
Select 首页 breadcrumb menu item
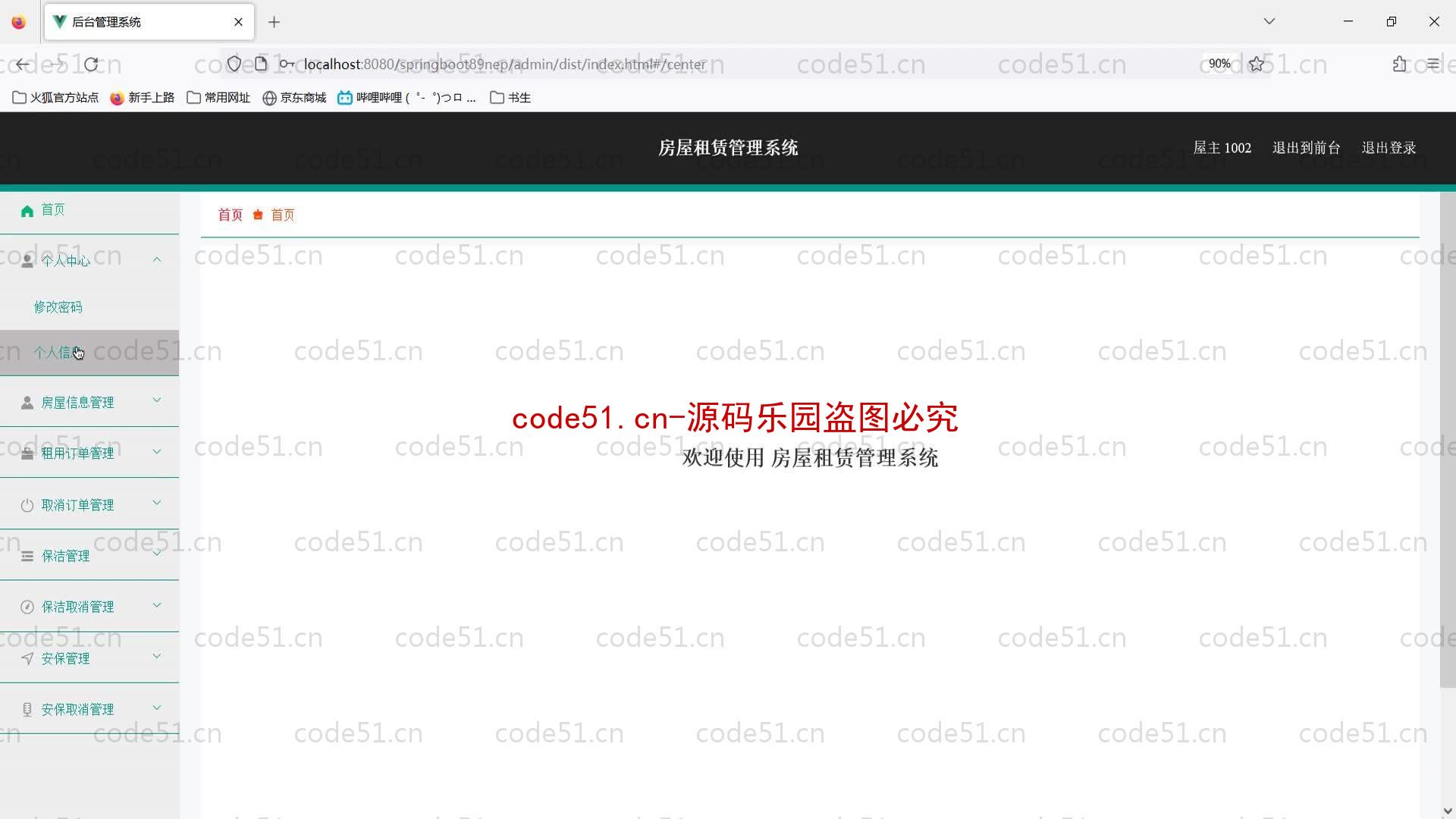(230, 215)
